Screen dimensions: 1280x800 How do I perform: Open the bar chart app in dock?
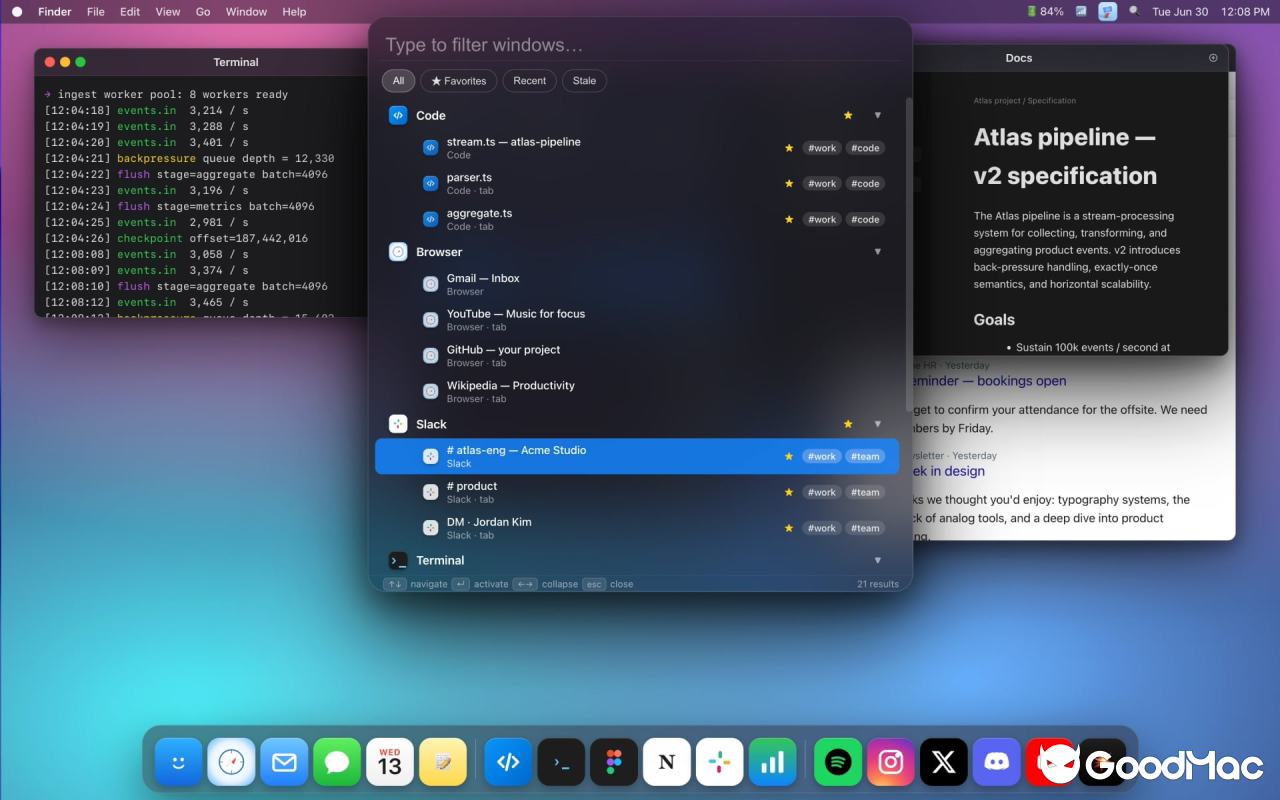point(773,762)
